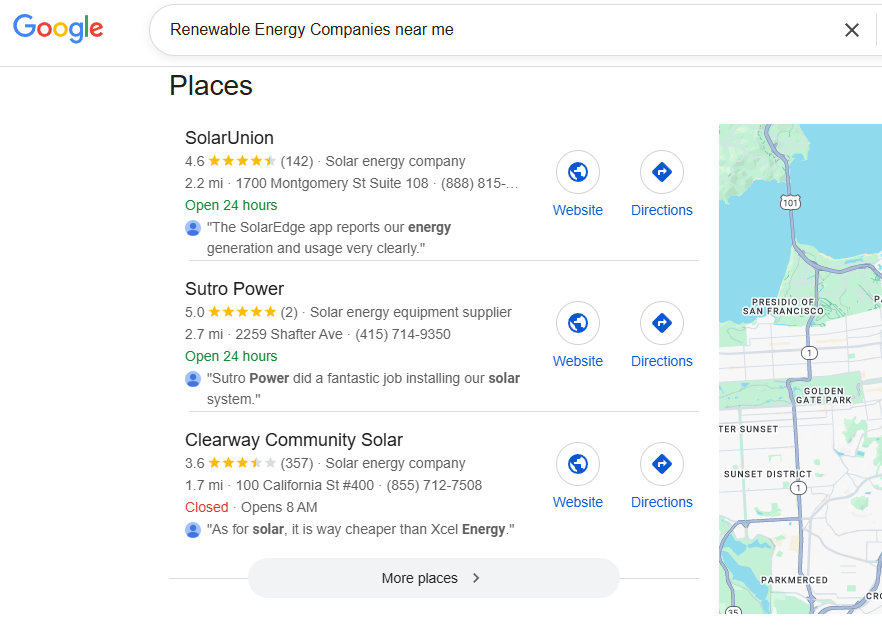
Task: Open Clearway Community Solar website icon
Action: (578, 464)
